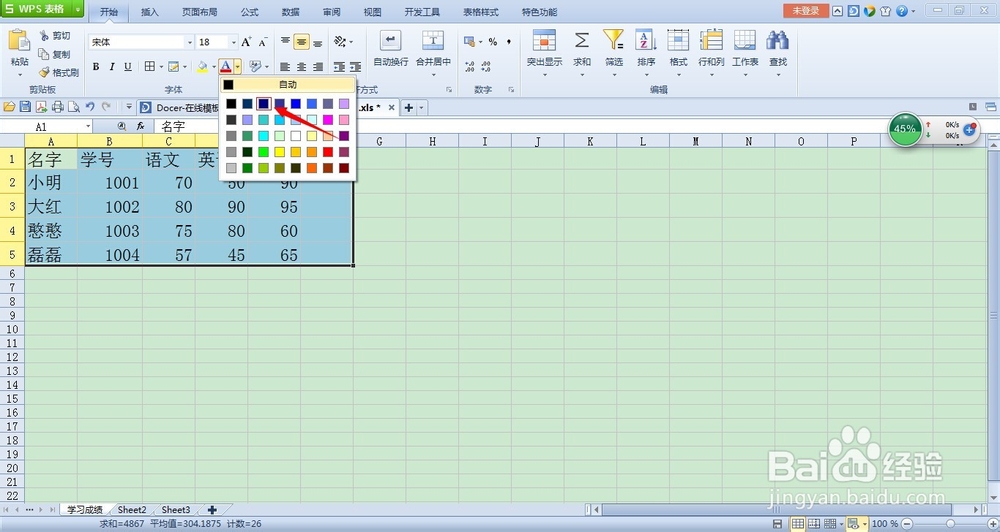Open the WPS 表格 application menu
1000x532 pixels.
pos(42,9)
